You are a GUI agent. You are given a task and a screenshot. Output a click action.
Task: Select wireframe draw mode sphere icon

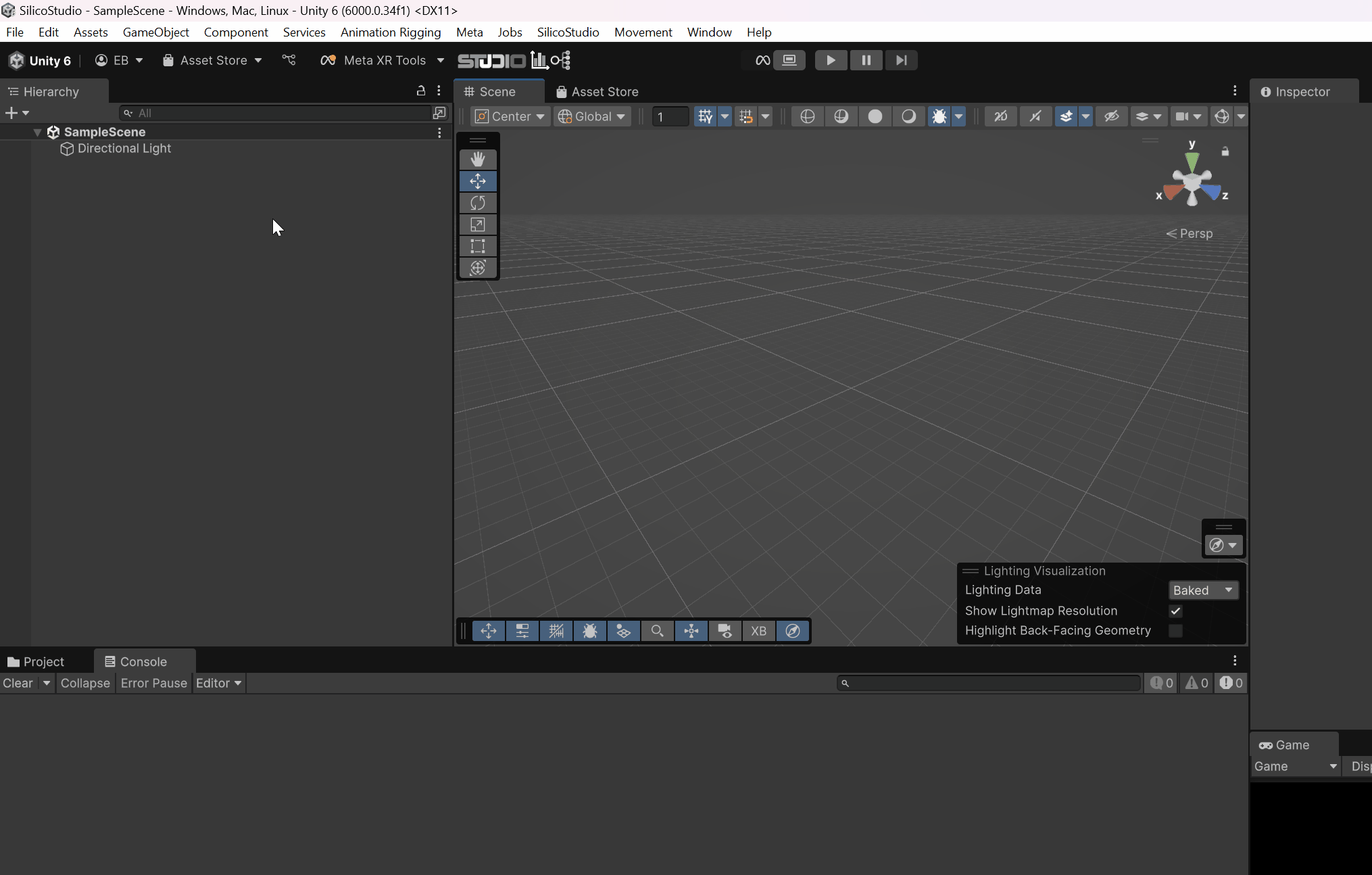click(807, 116)
